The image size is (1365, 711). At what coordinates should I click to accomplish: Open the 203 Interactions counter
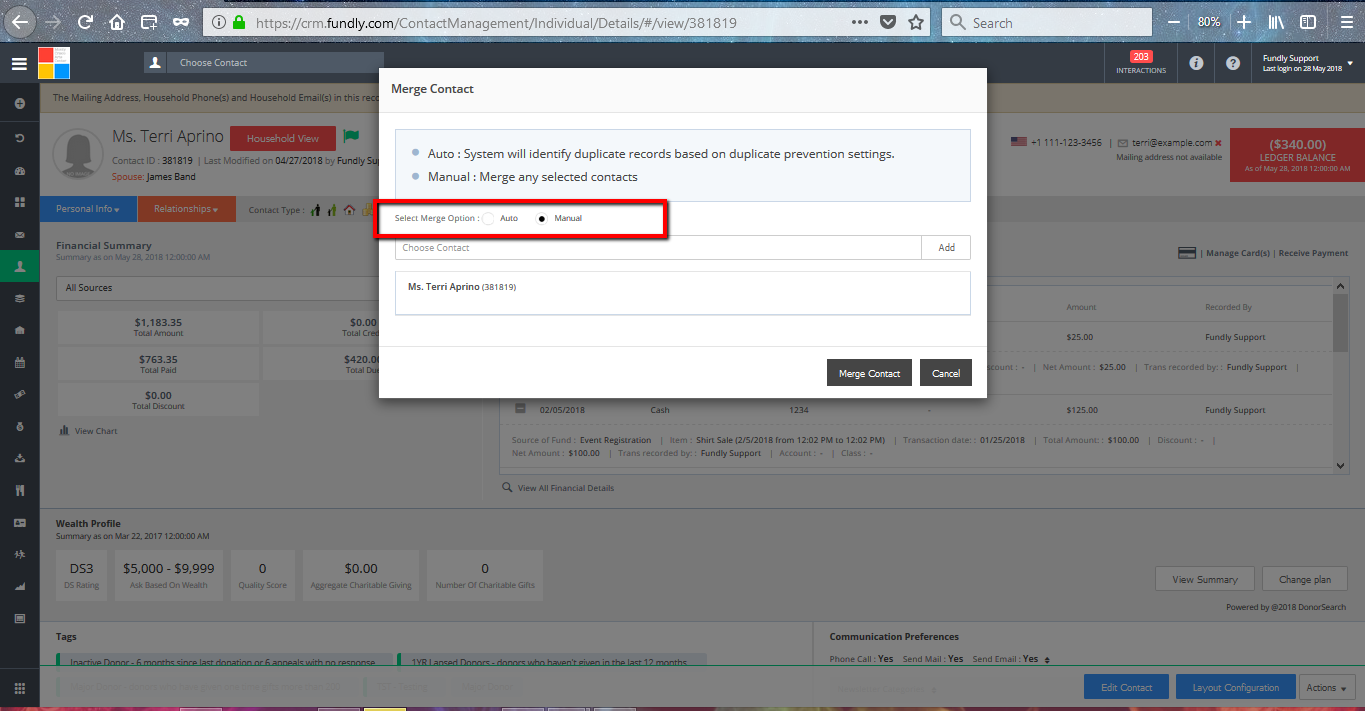(x=1141, y=63)
